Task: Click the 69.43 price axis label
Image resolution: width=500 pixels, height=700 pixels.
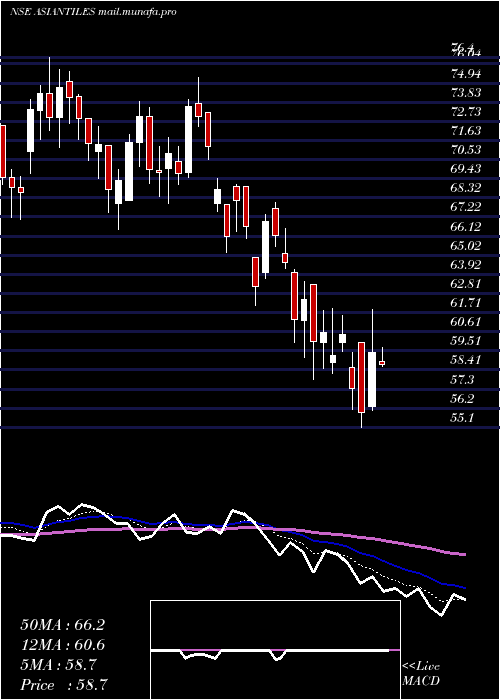Action: coord(466,169)
